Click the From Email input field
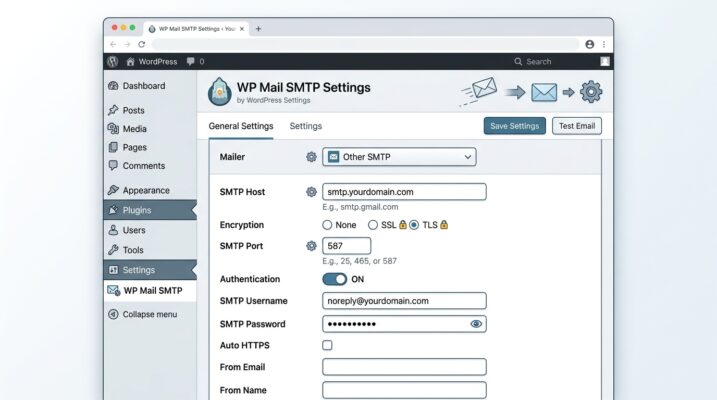717x400 pixels. click(x=404, y=367)
